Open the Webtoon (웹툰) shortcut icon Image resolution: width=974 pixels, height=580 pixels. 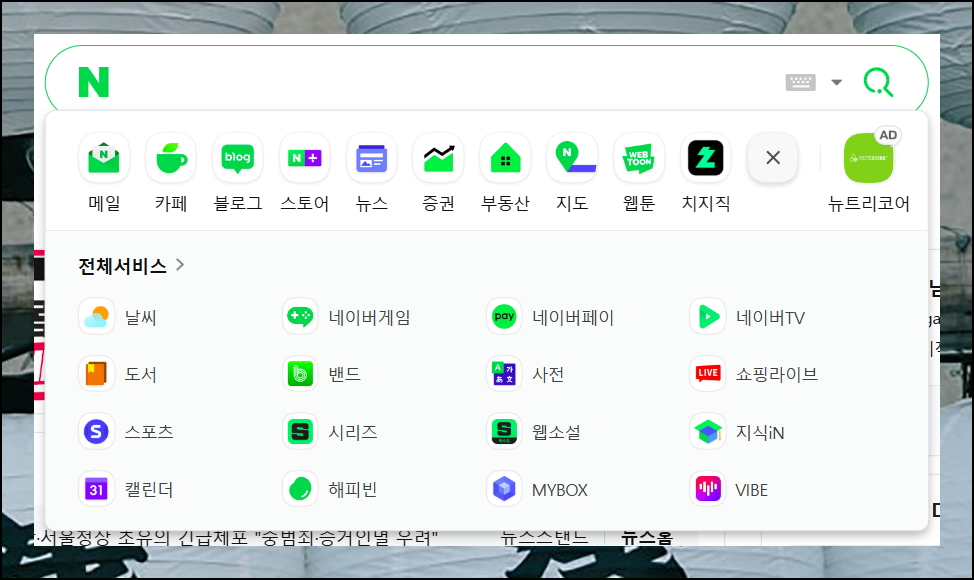pyautogui.click(x=639, y=158)
